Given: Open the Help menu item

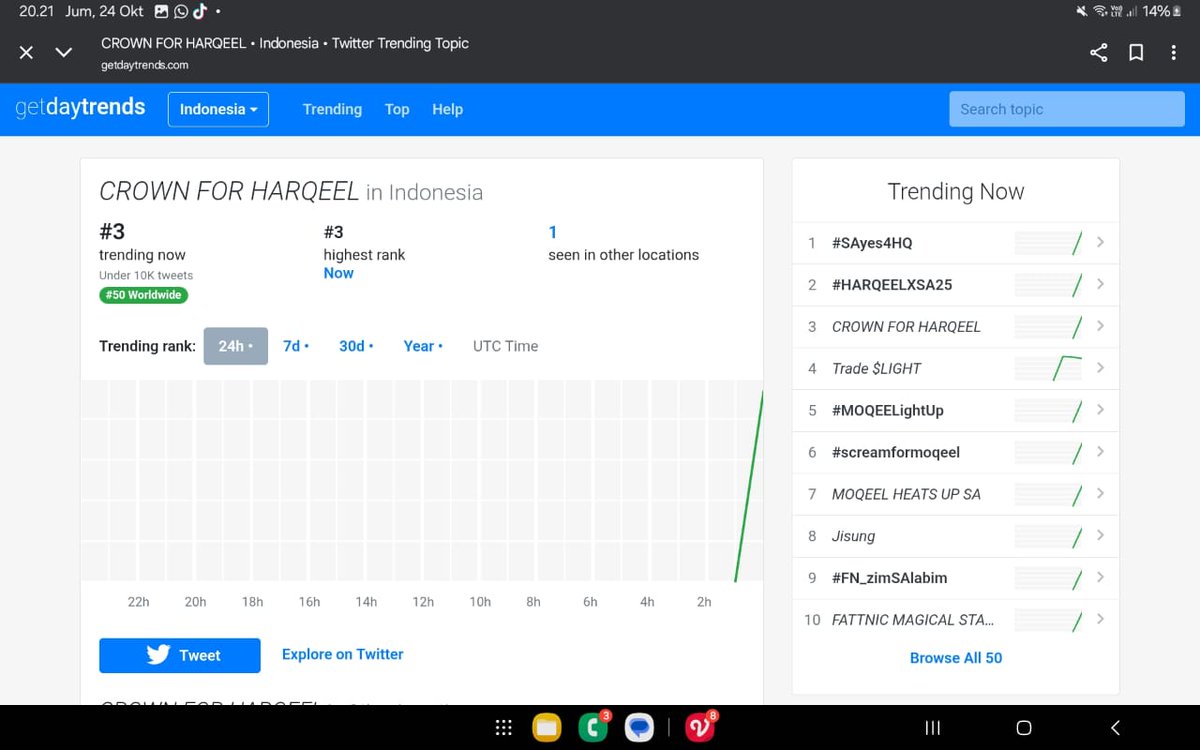Looking at the screenshot, I should click(x=447, y=109).
